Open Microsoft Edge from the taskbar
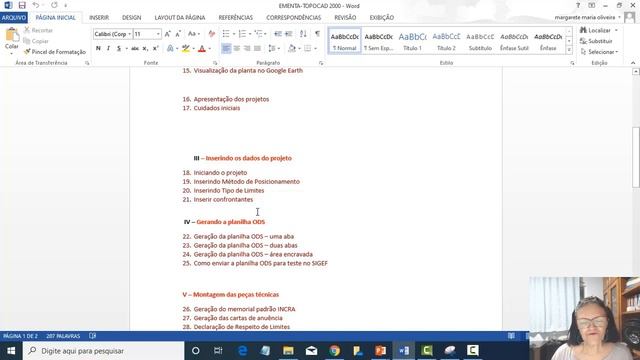Image resolution: width=640 pixels, height=360 pixels. coord(242,351)
